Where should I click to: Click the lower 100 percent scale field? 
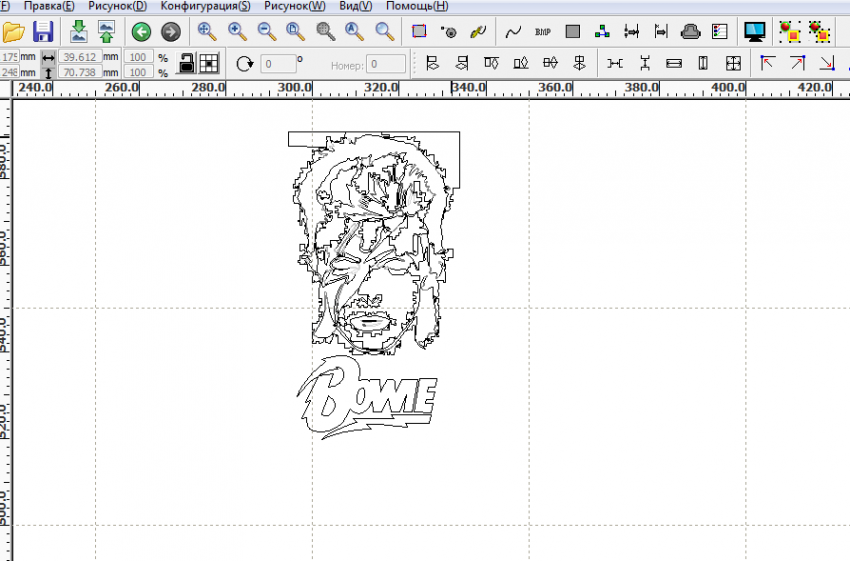pos(138,72)
